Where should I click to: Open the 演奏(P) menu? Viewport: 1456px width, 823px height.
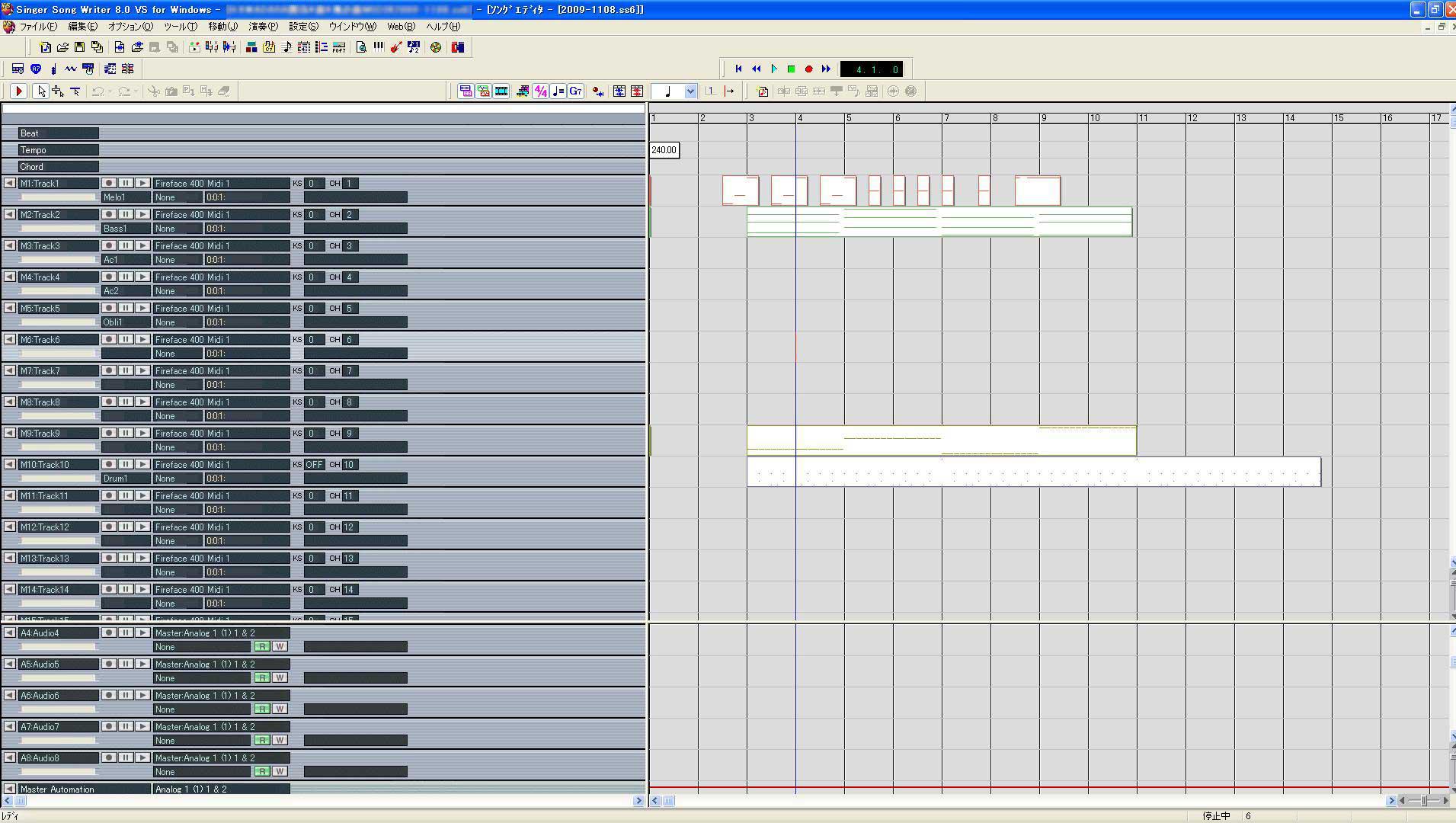[264, 27]
